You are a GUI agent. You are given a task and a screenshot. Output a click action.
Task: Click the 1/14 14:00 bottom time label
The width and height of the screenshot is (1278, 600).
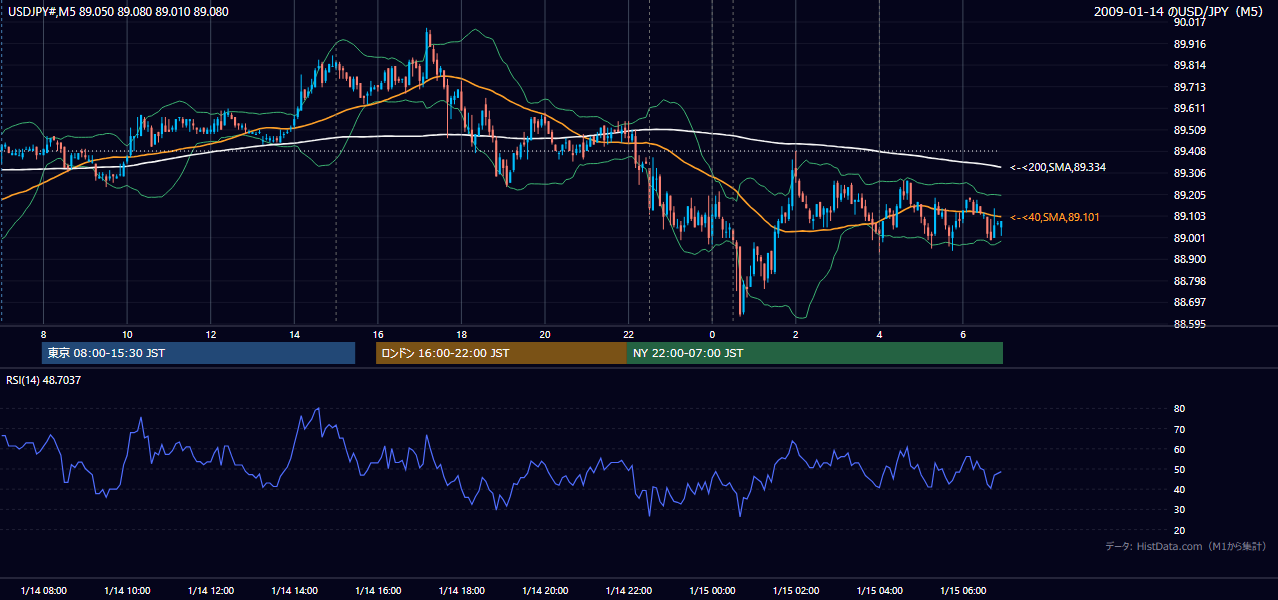pos(294,591)
